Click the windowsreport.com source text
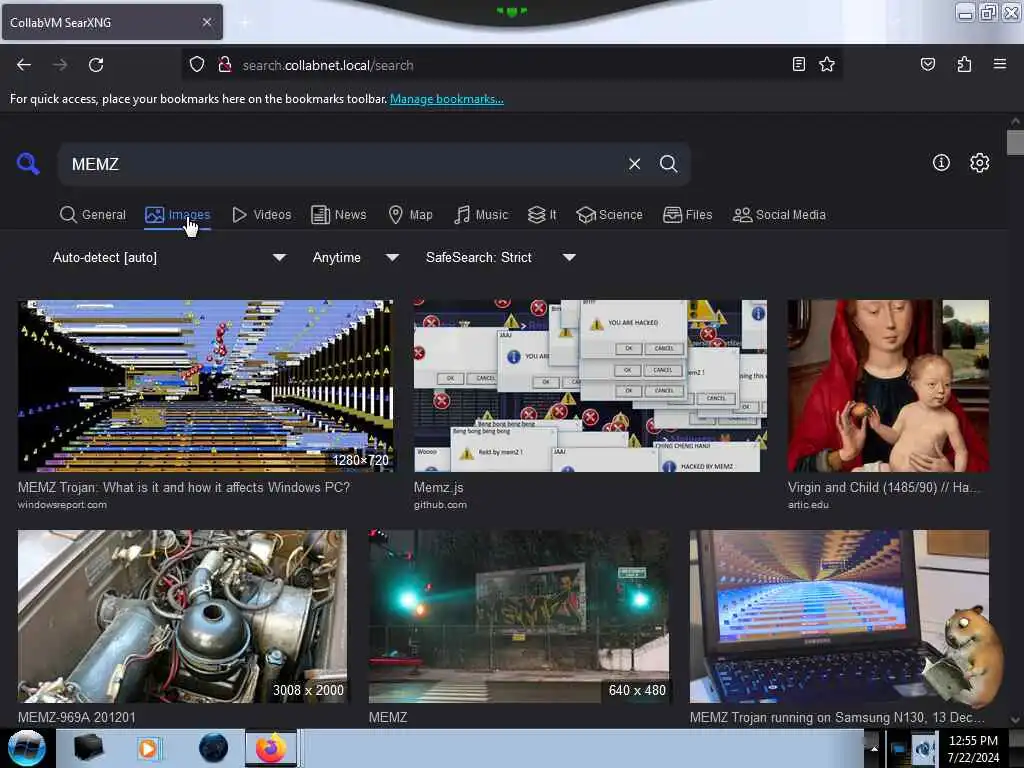Viewport: 1024px width, 768px height. (x=62, y=505)
